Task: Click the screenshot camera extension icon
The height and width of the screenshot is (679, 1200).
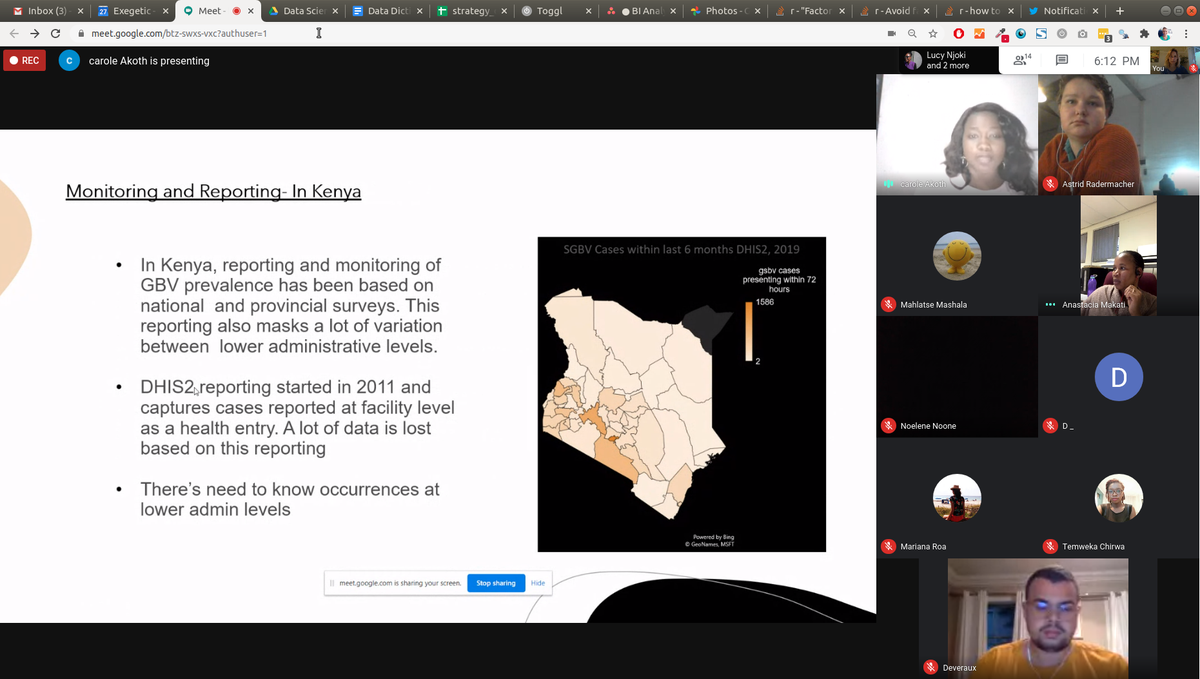Action: tap(1081, 32)
